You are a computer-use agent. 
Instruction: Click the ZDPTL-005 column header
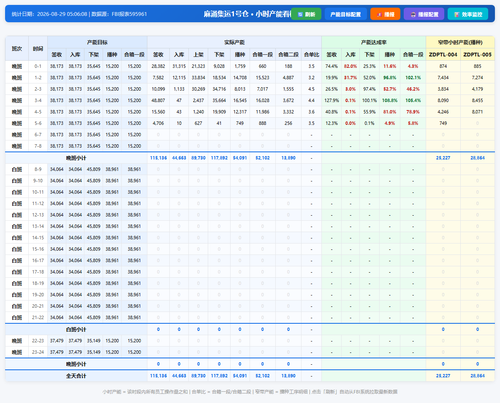pos(477,54)
